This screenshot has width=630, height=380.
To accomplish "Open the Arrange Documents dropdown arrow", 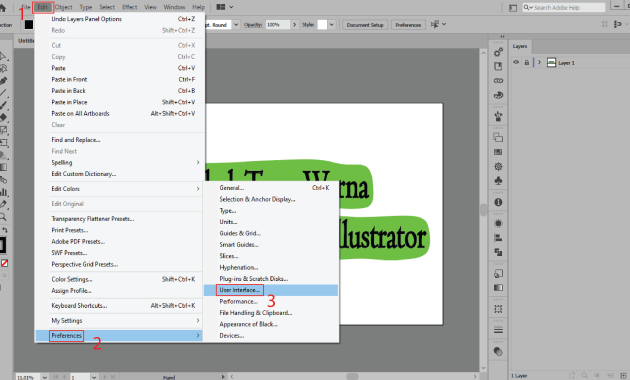I will (x=231, y=7).
